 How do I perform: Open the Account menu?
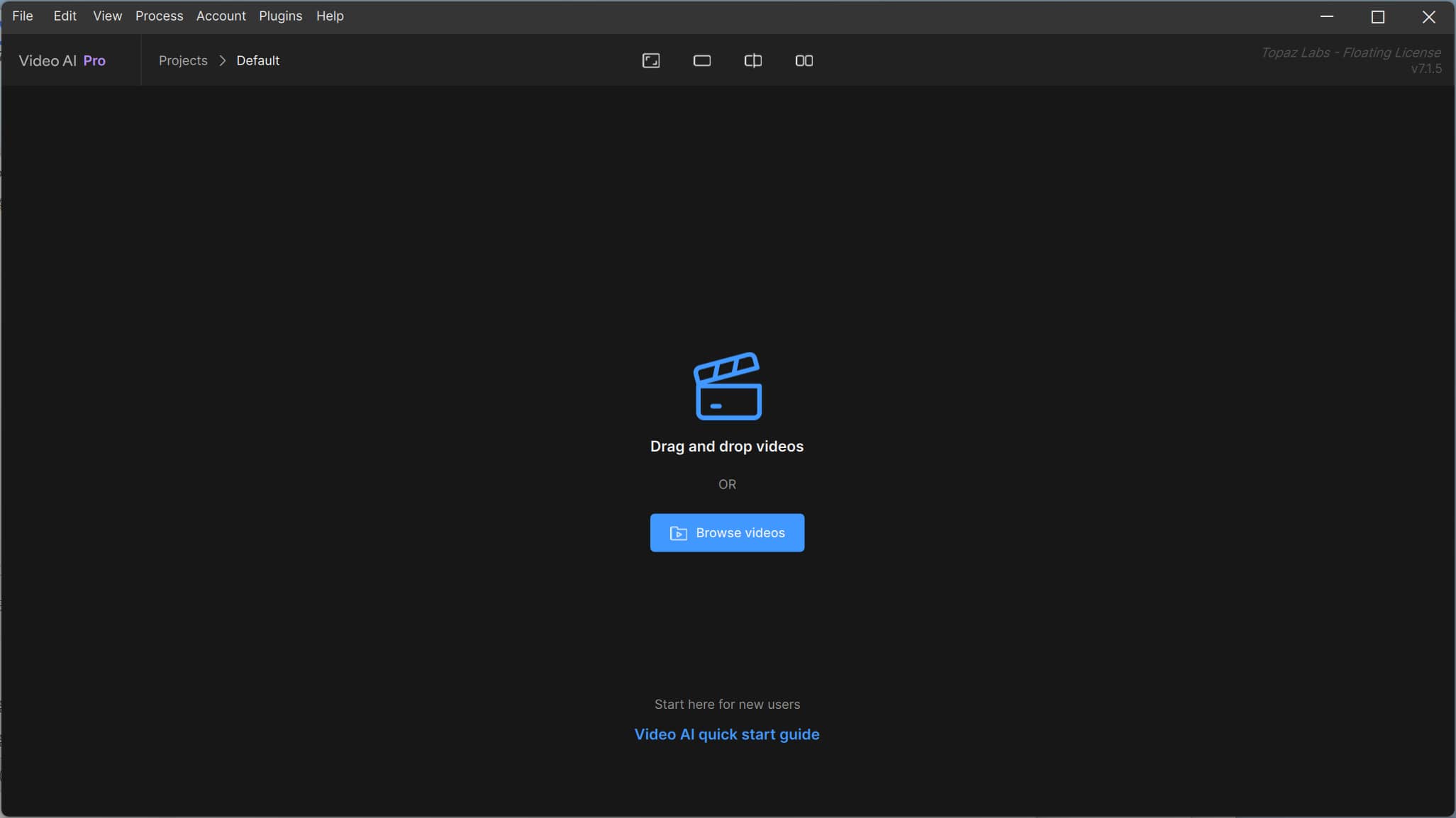click(221, 16)
